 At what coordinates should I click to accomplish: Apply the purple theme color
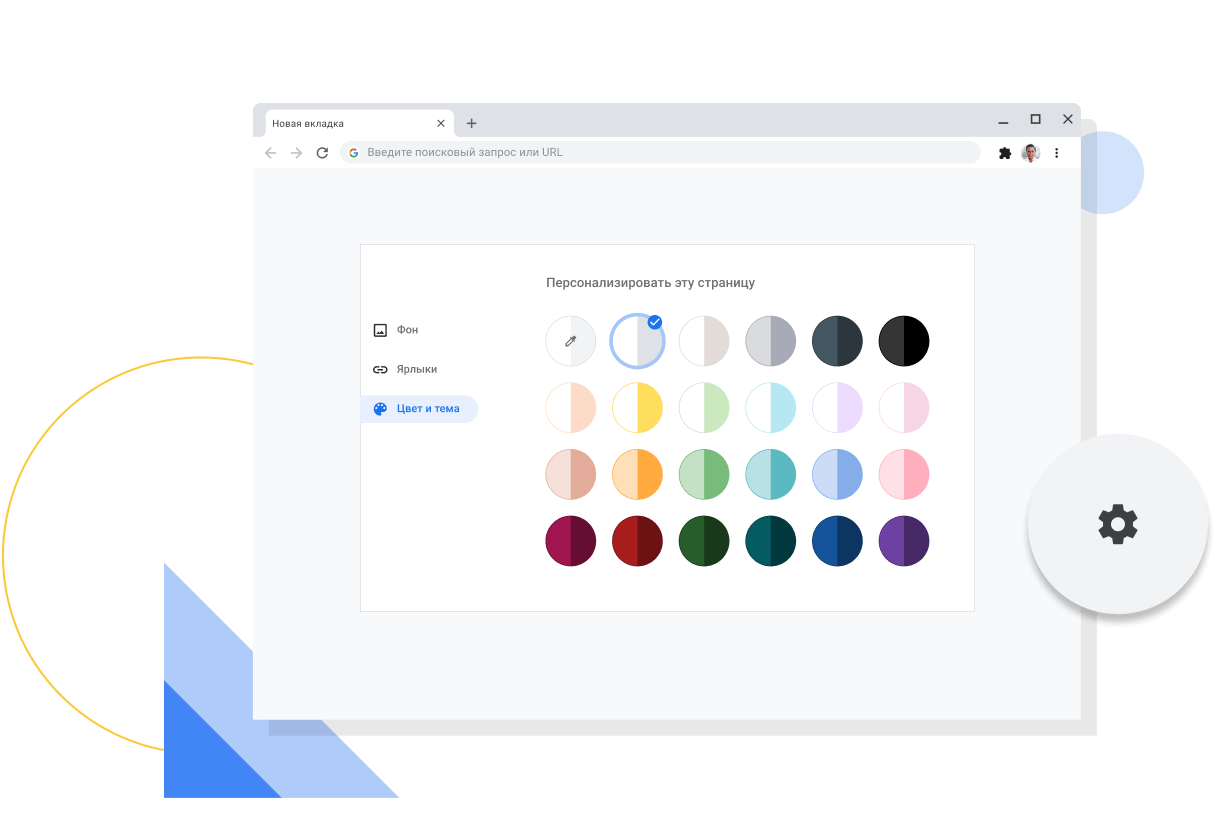[904, 541]
